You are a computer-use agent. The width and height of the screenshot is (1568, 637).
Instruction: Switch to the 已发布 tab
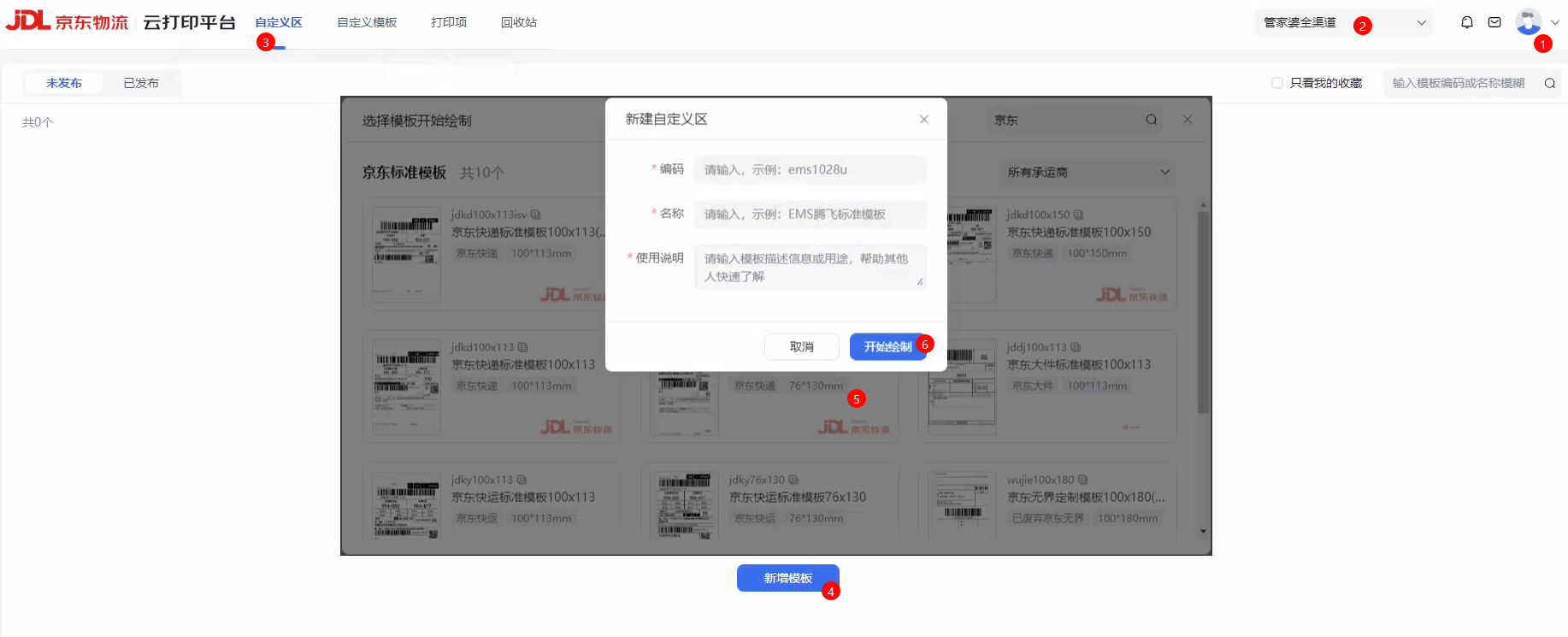tap(141, 83)
